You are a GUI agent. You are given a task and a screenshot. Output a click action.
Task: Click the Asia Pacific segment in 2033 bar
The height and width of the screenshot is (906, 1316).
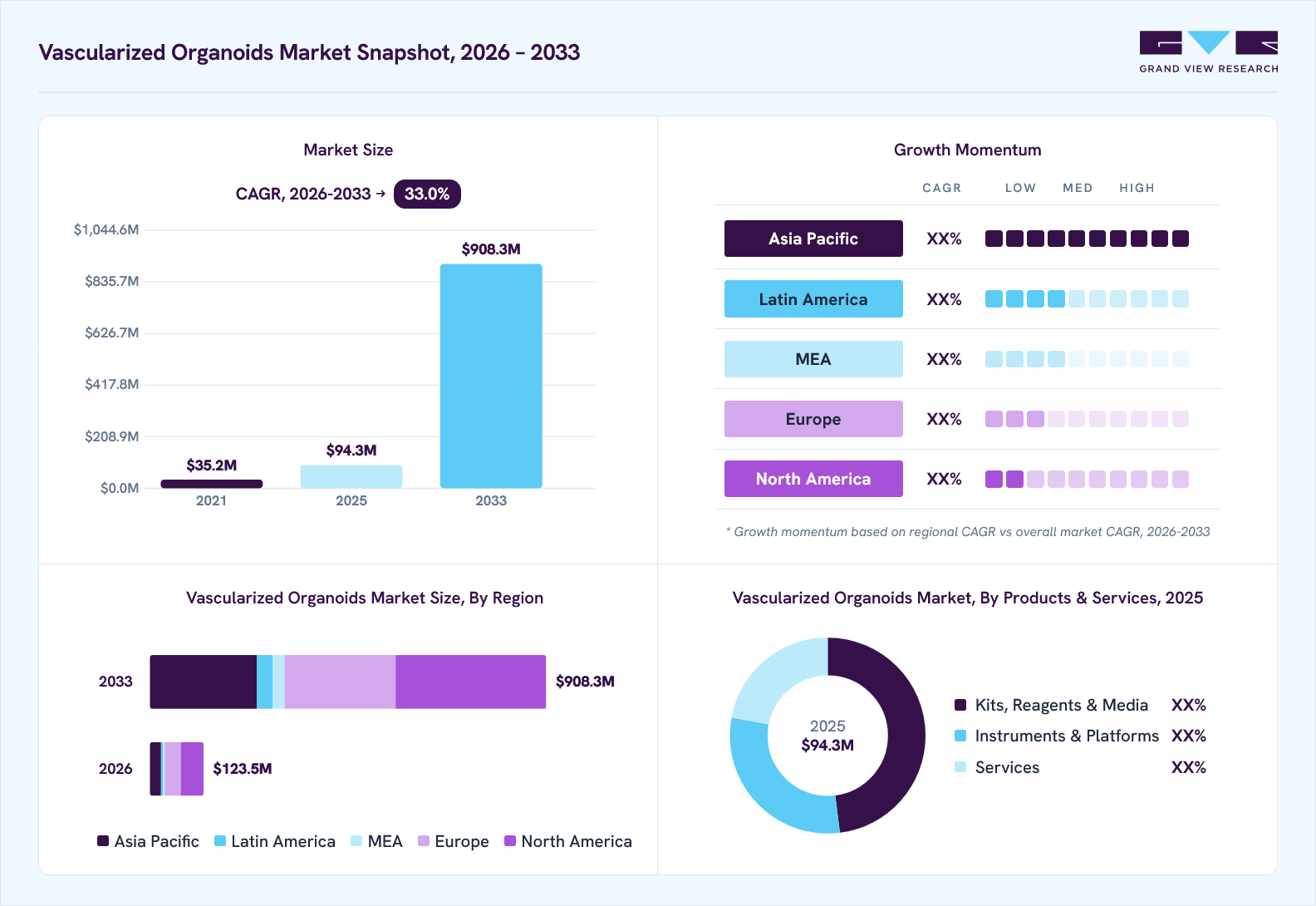(x=204, y=682)
